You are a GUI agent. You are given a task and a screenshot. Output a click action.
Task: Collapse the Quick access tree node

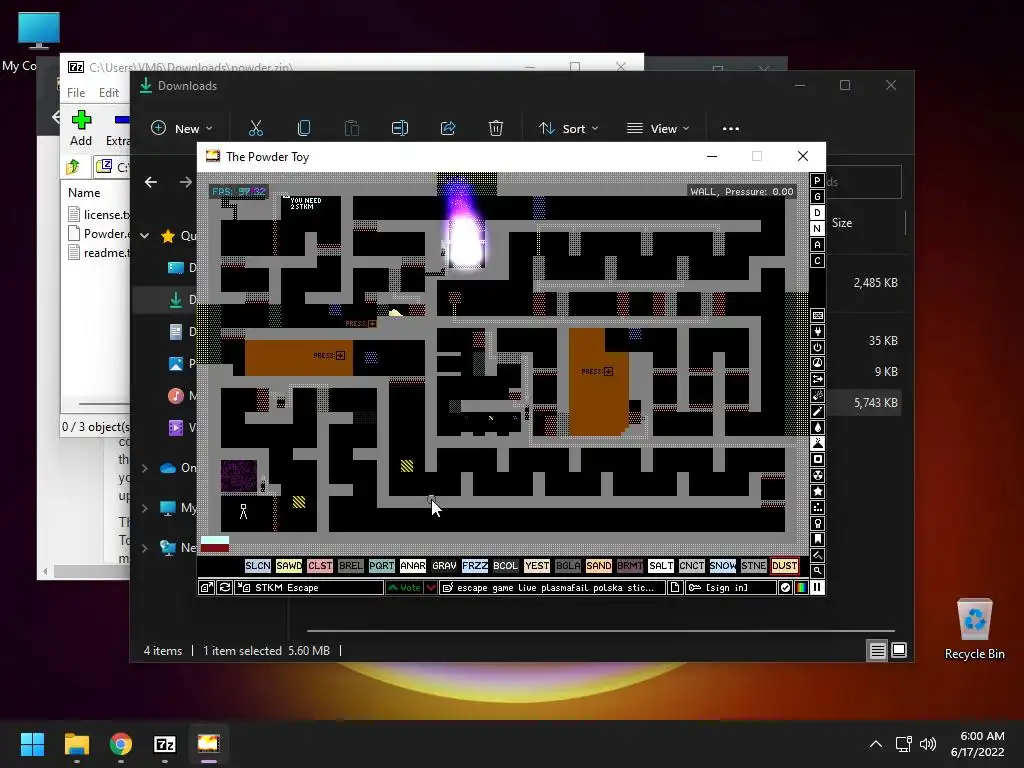(145, 236)
